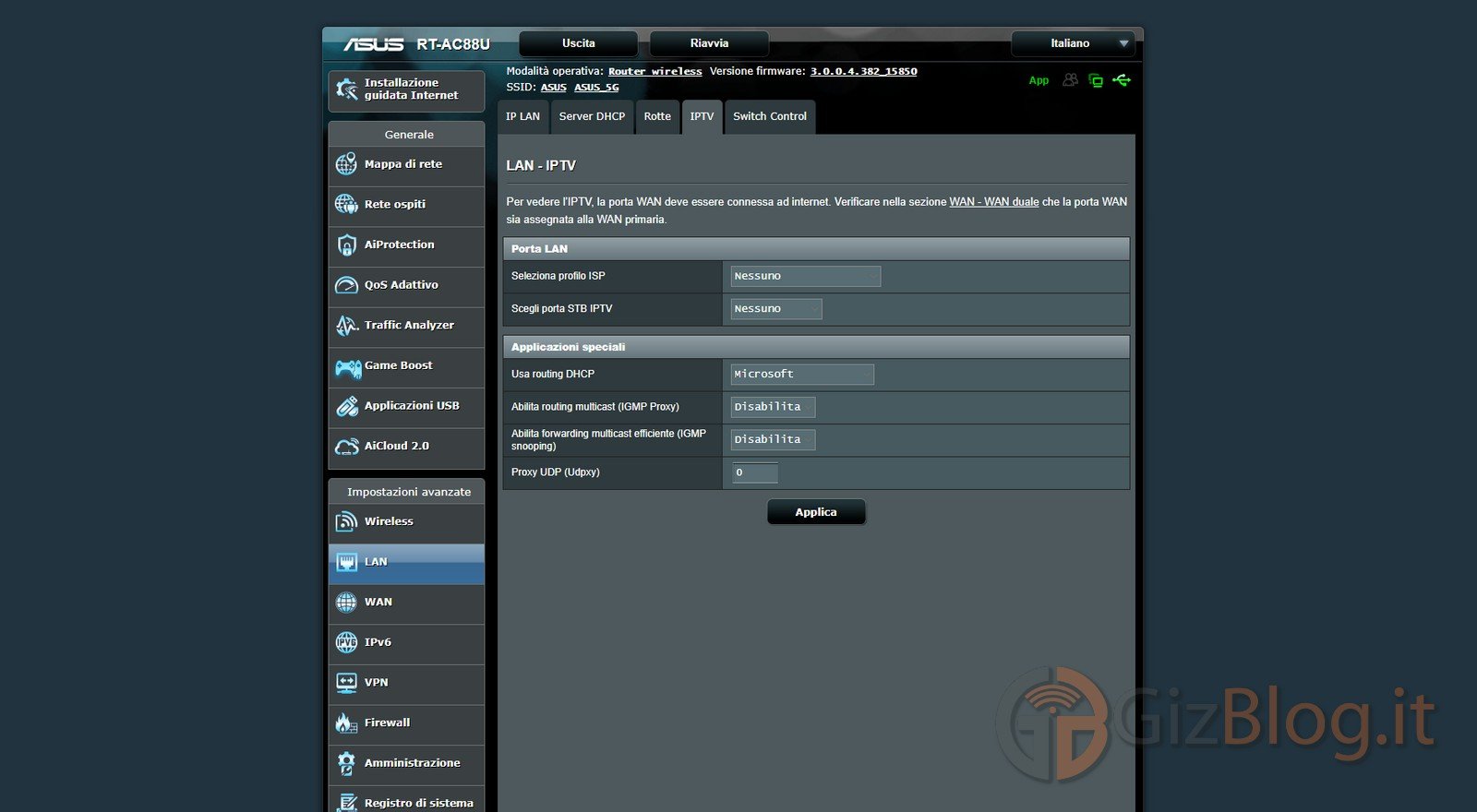Click the App link in header
The image size is (1477, 812).
pyautogui.click(x=1039, y=80)
